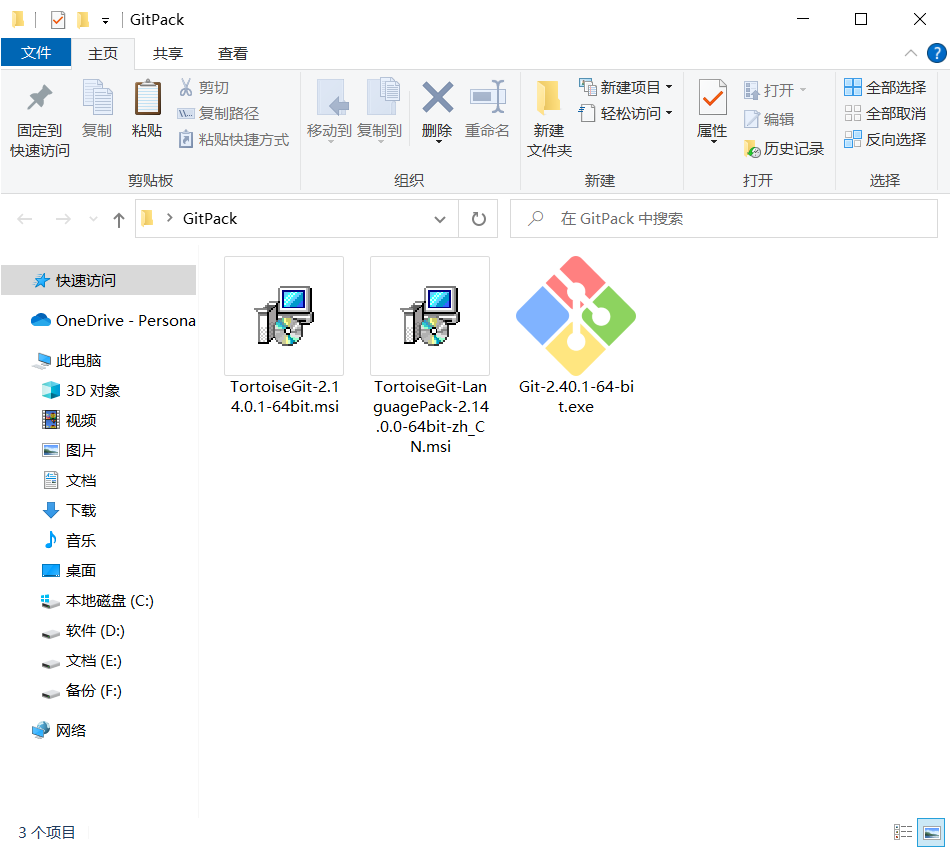Click the Paste clipboard icon
The height and width of the screenshot is (848, 951).
point(147,99)
